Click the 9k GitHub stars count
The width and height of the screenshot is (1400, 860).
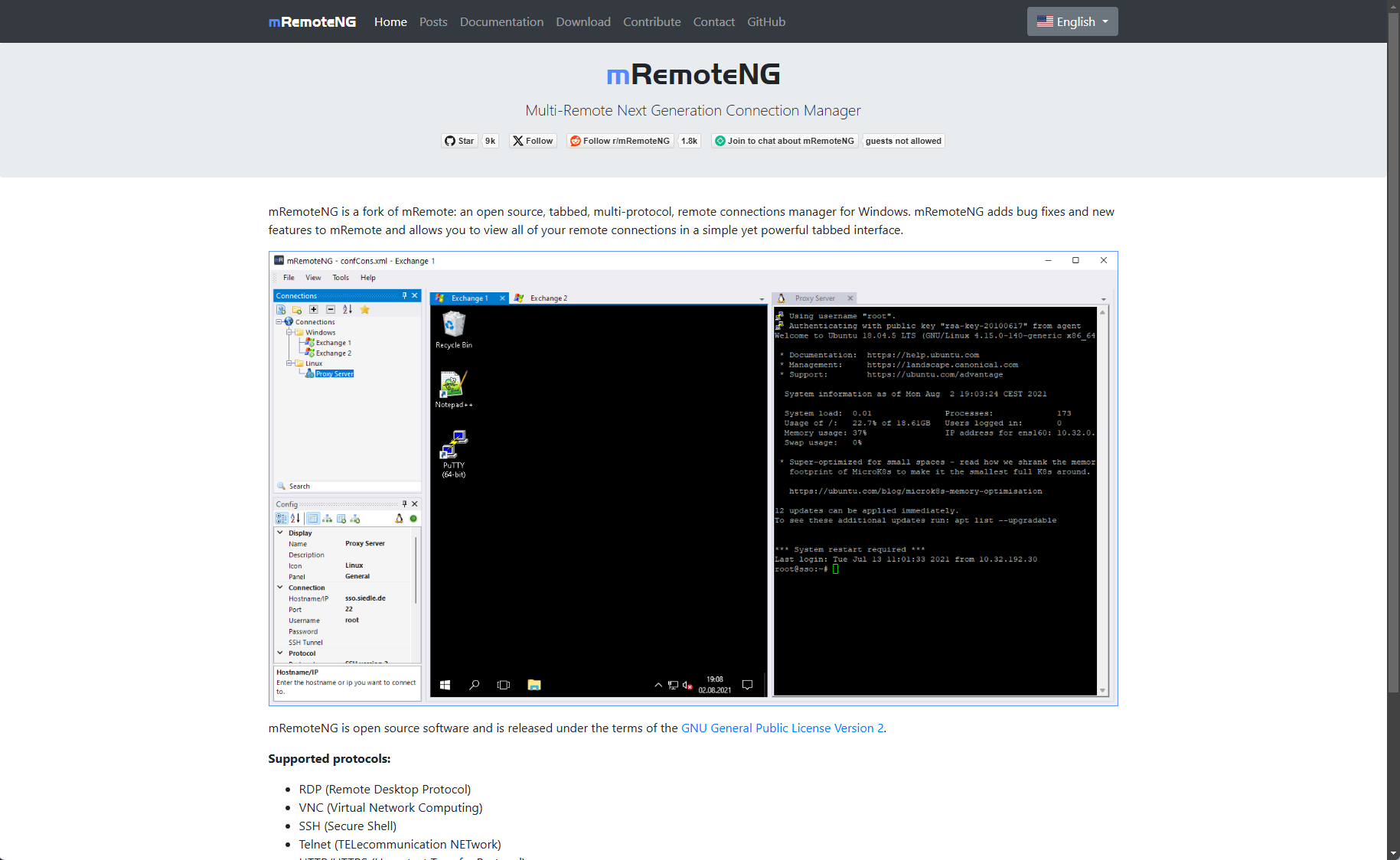[490, 141]
